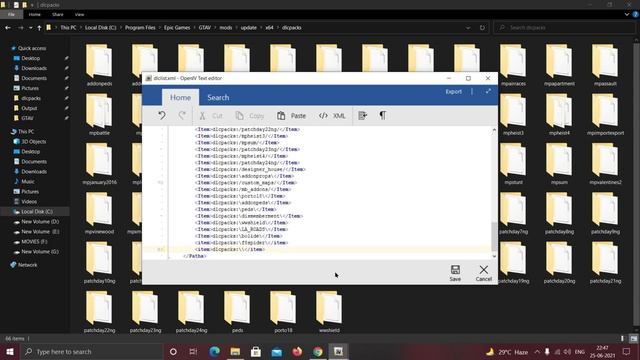The image size is (640, 360).
Task: Select the Home tab in OpenIV editor
Action: (180, 98)
